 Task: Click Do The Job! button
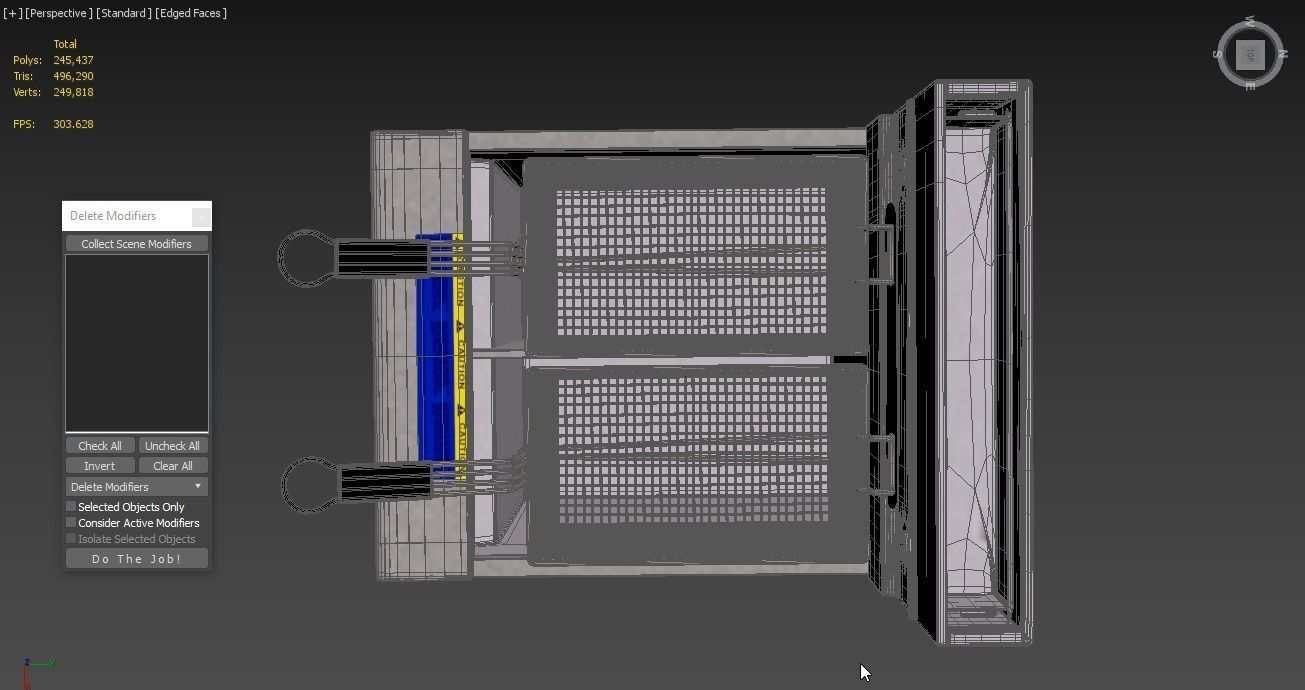[x=137, y=559]
